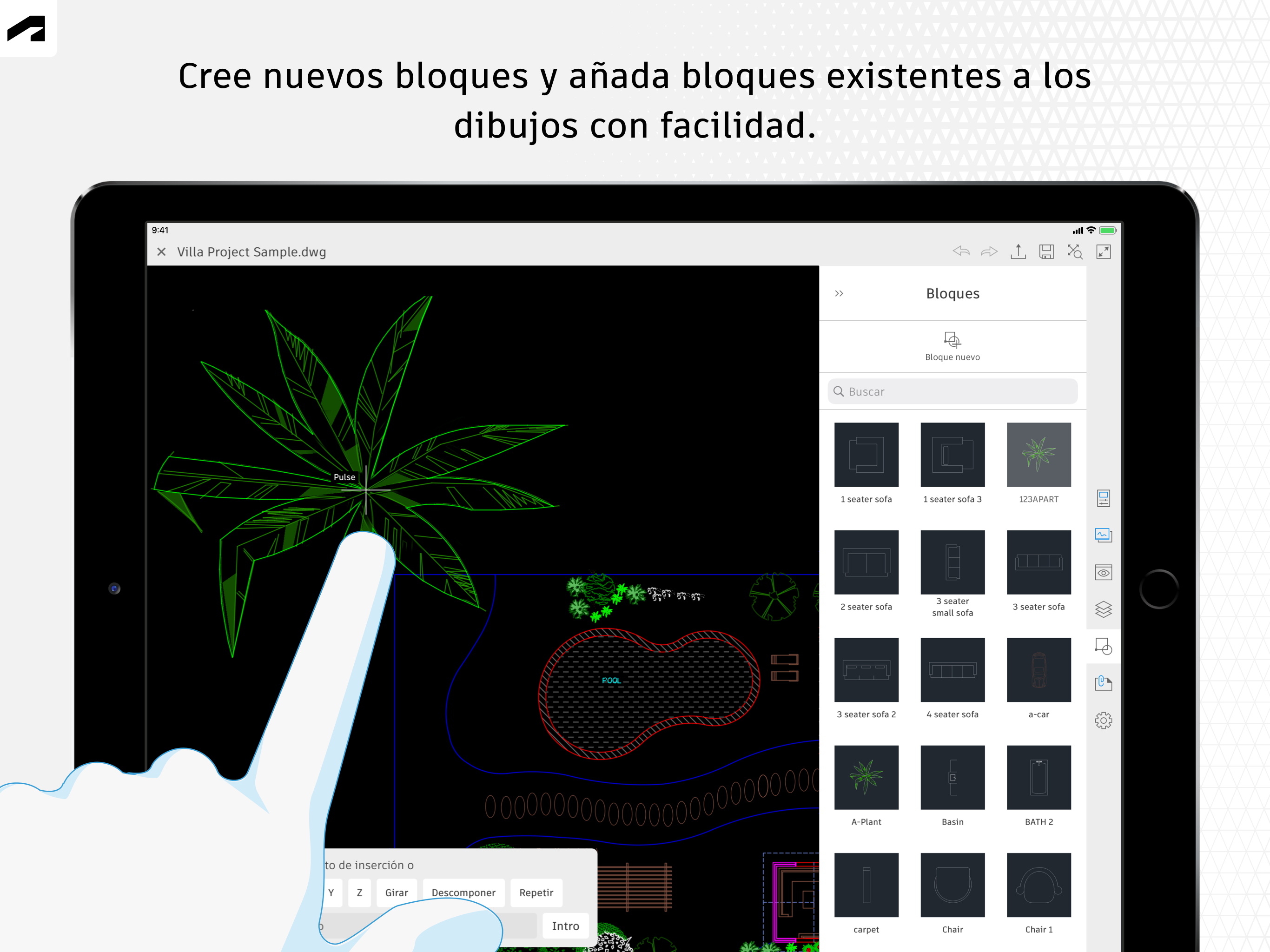
Task: Tap the share/export icon
Action: click(1018, 251)
